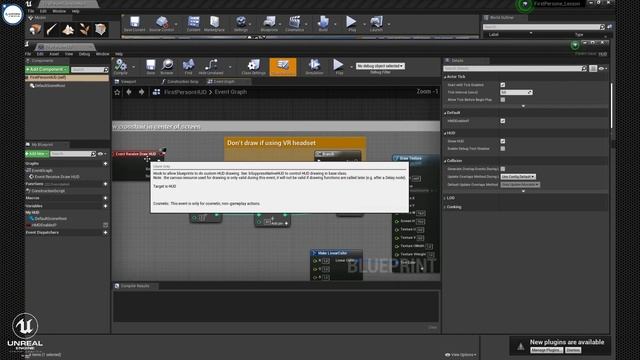Click Save Current in main editor toolbar
This screenshot has height=360, width=640.
(134, 24)
